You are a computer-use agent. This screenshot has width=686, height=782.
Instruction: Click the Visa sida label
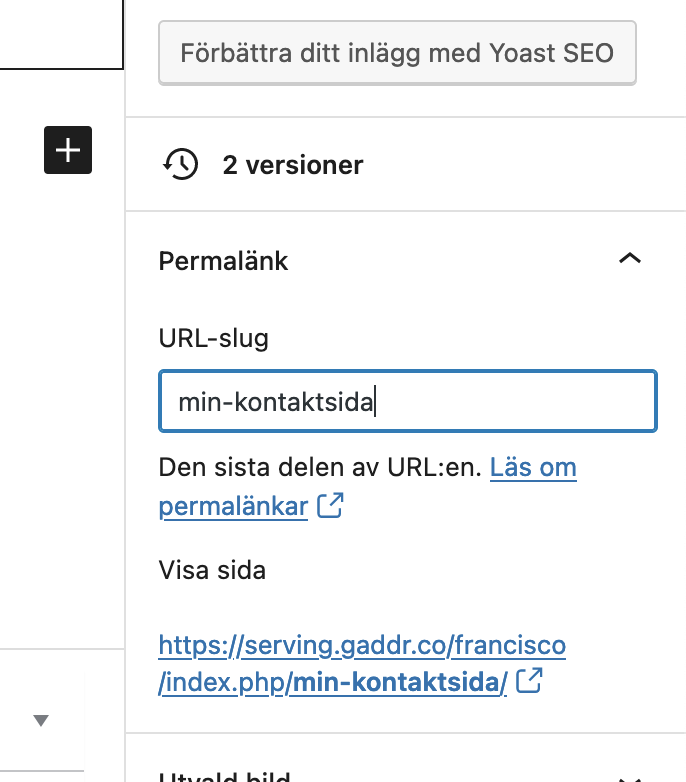(x=212, y=571)
